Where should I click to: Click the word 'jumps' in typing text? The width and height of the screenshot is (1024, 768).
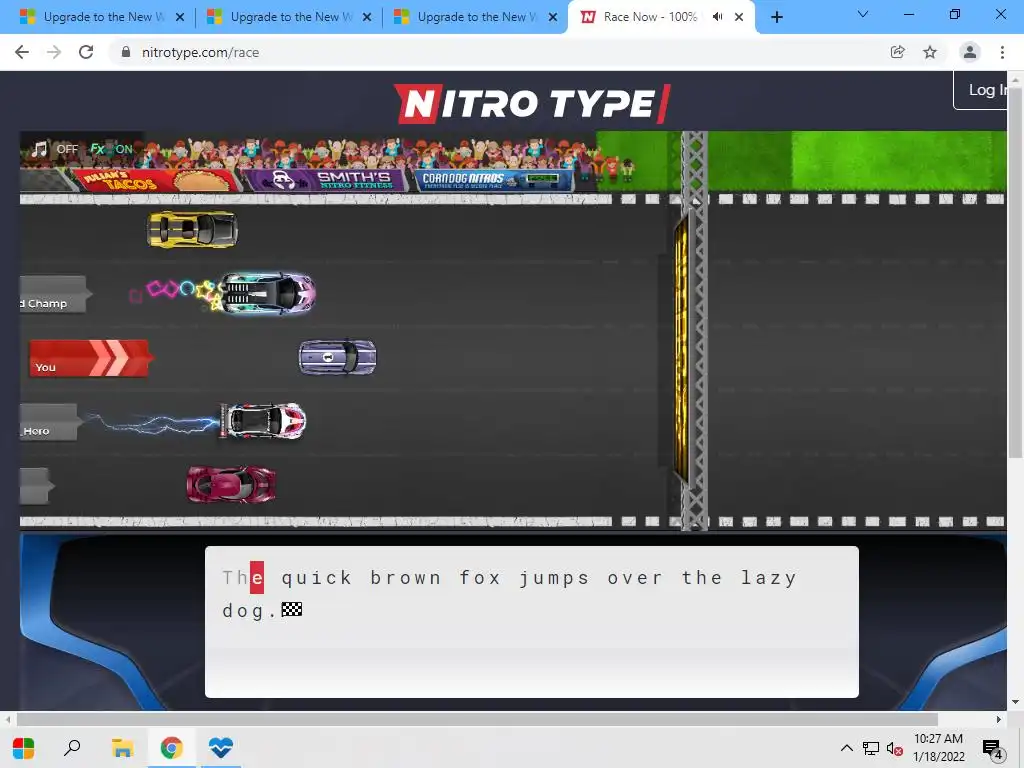coord(554,578)
